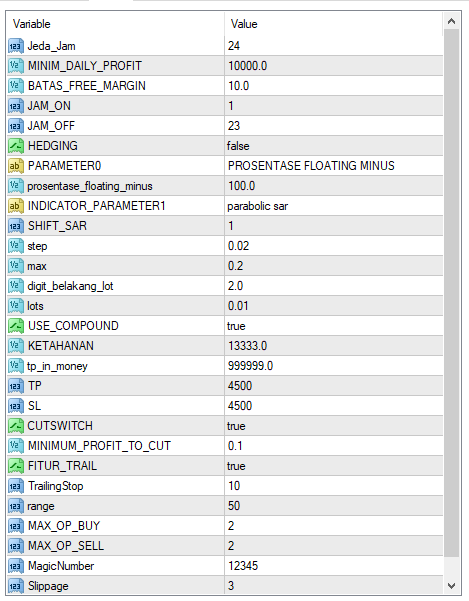Select the USE_COMPOUND true value cell
469x601 pixels.
pyautogui.click(x=334, y=326)
